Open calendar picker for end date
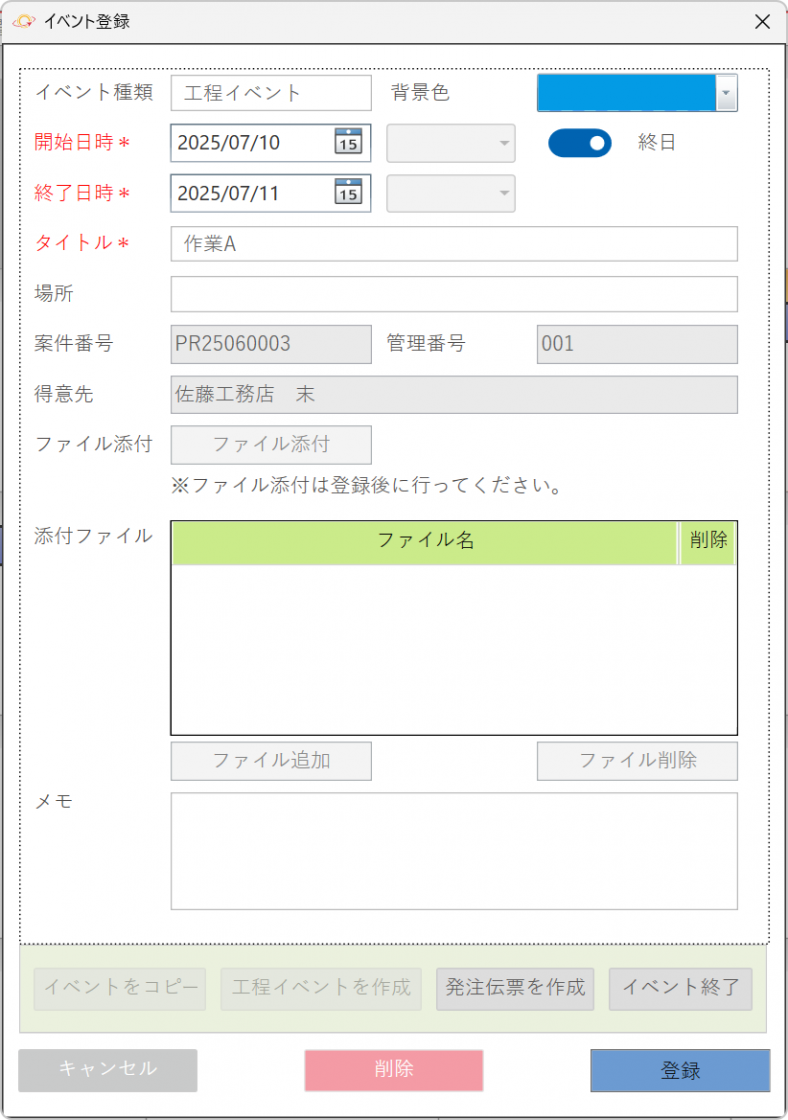This screenshot has width=788, height=1120. pyautogui.click(x=347, y=192)
